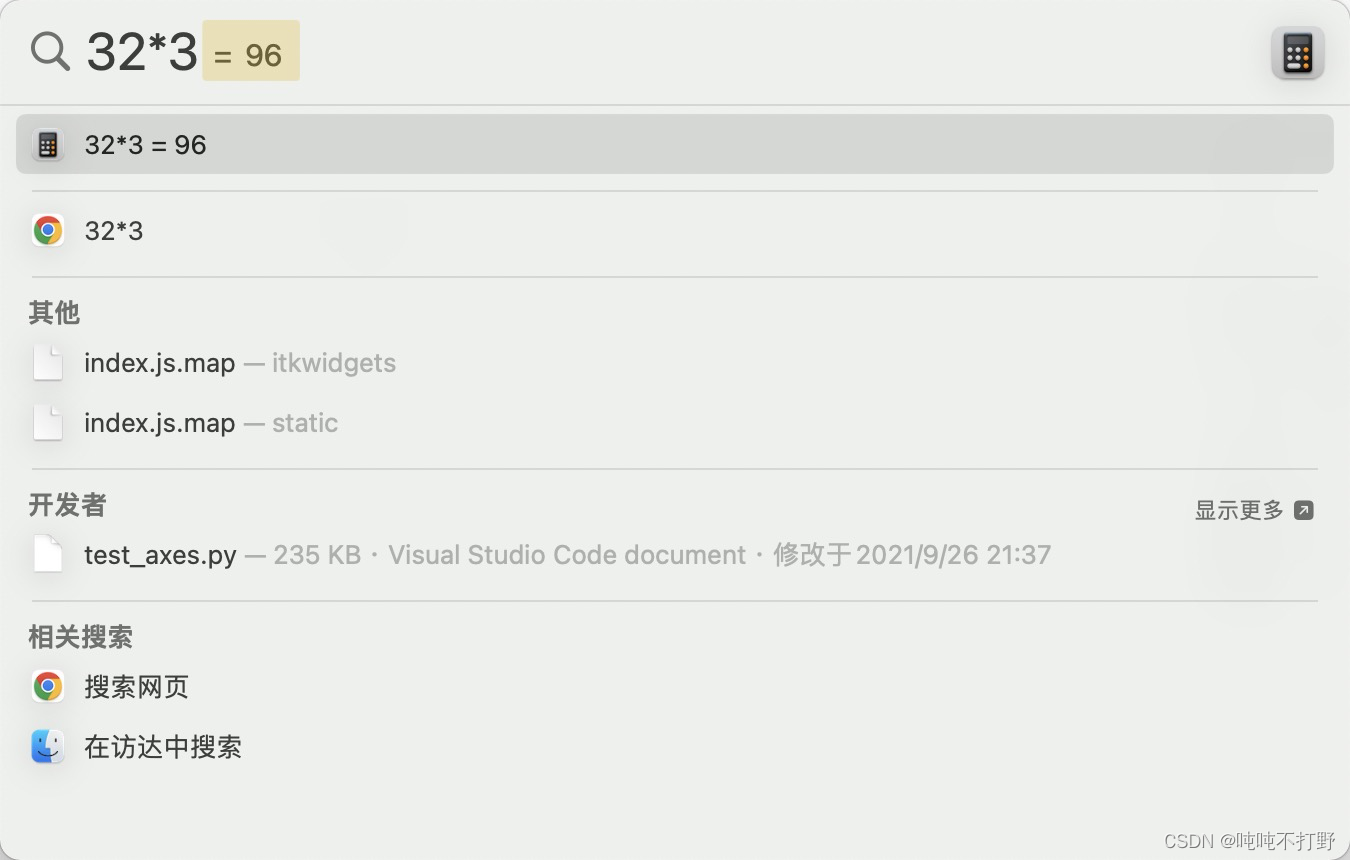The width and height of the screenshot is (1350, 860).
Task: Click file icon of index.js.map itkwidgets
Action: tap(48, 363)
